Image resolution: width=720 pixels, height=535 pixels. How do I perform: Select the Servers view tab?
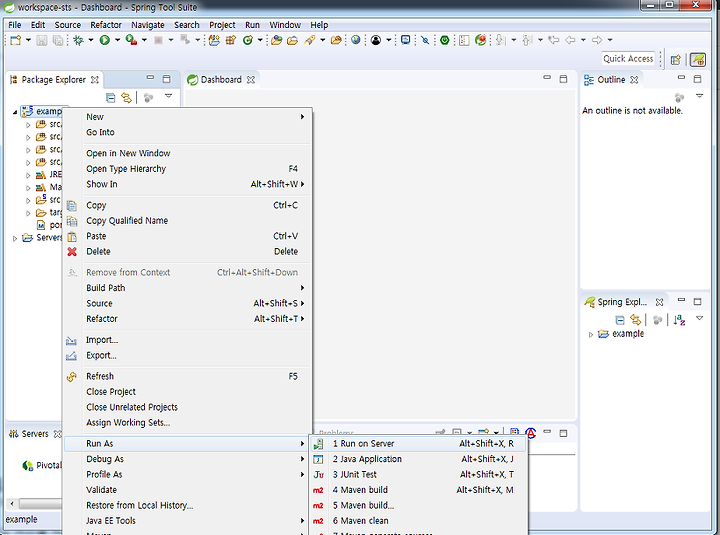click(35, 434)
